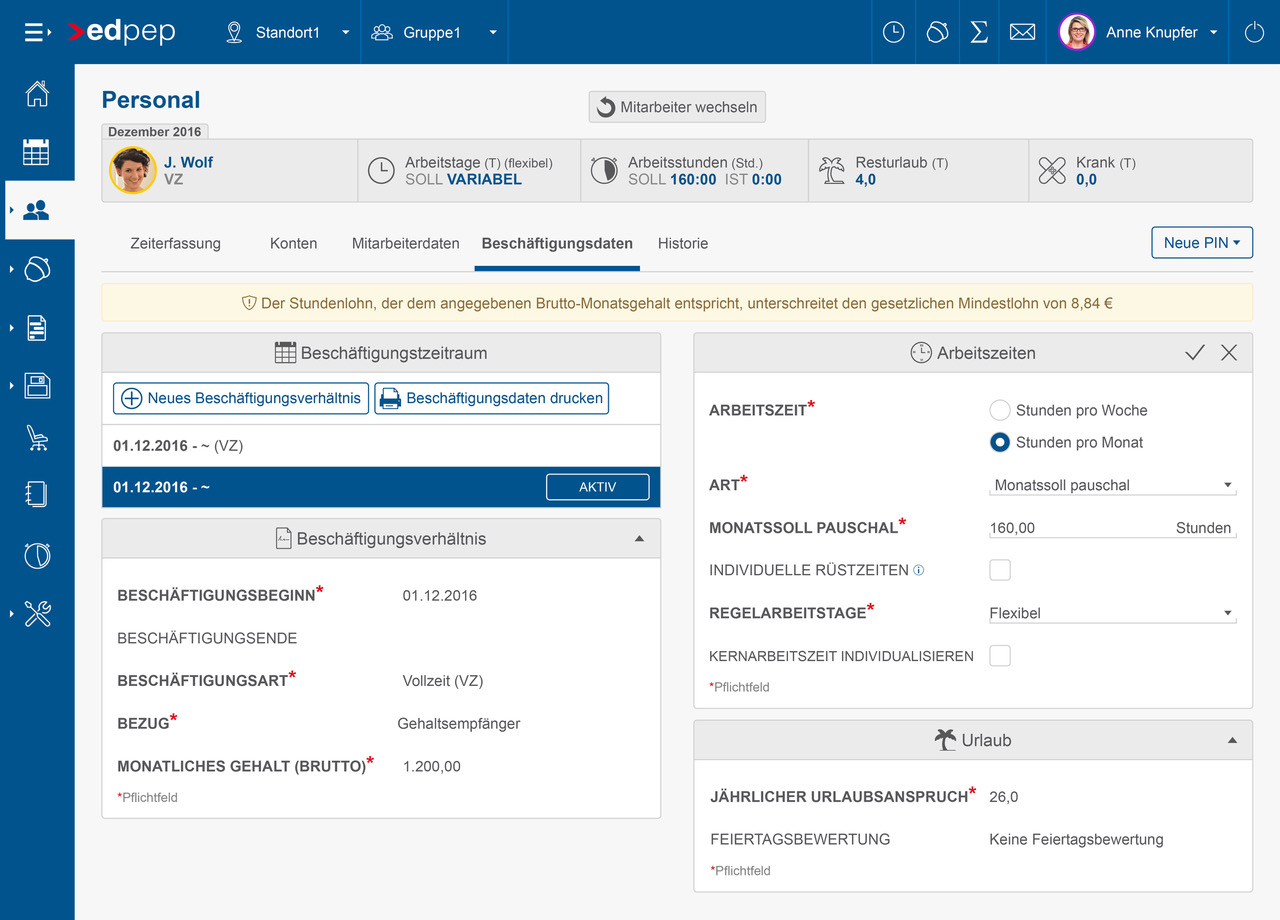Open the Regelarbeitstage Flexibel dropdown
This screenshot has width=1280, height=920.
tap(1112, 613)
